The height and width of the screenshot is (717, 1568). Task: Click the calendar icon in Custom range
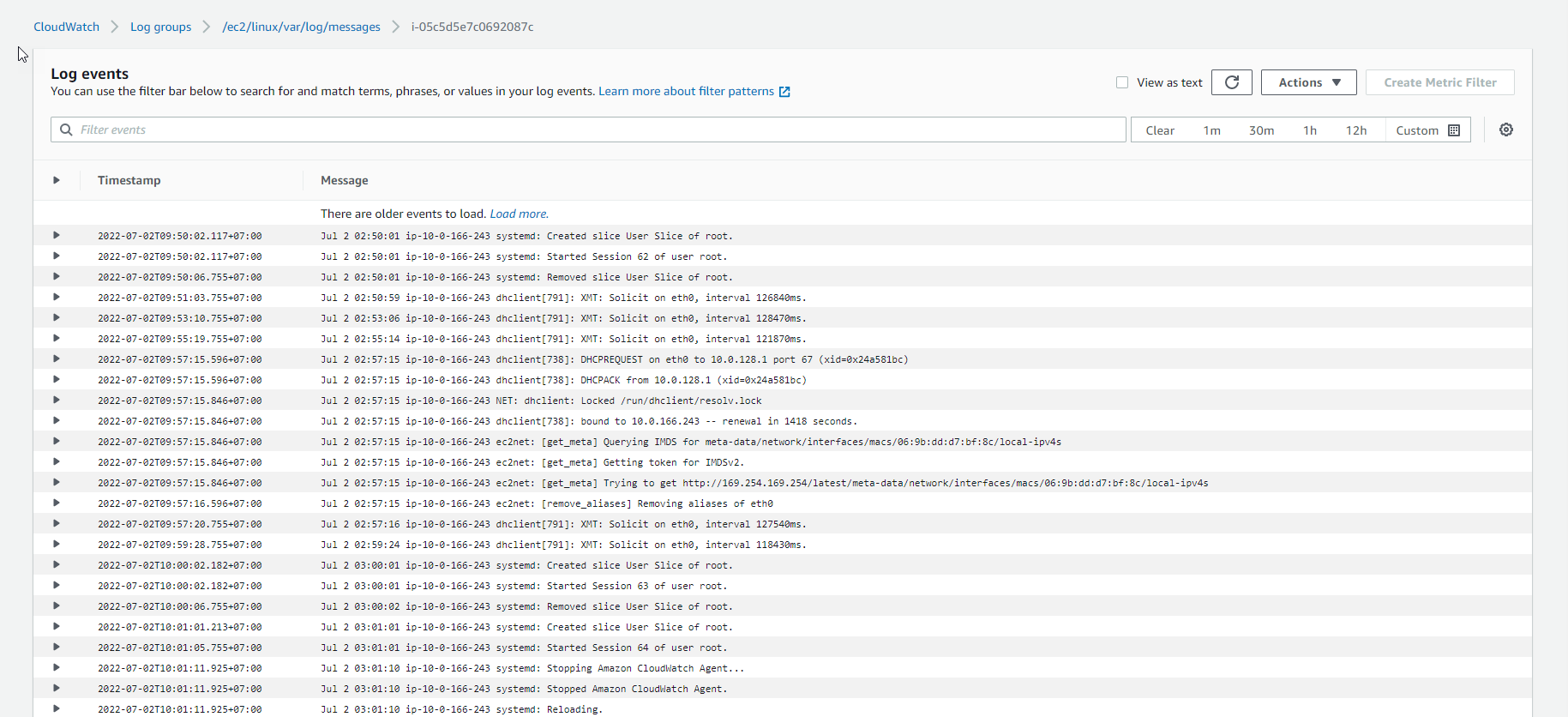point(1454,130)
